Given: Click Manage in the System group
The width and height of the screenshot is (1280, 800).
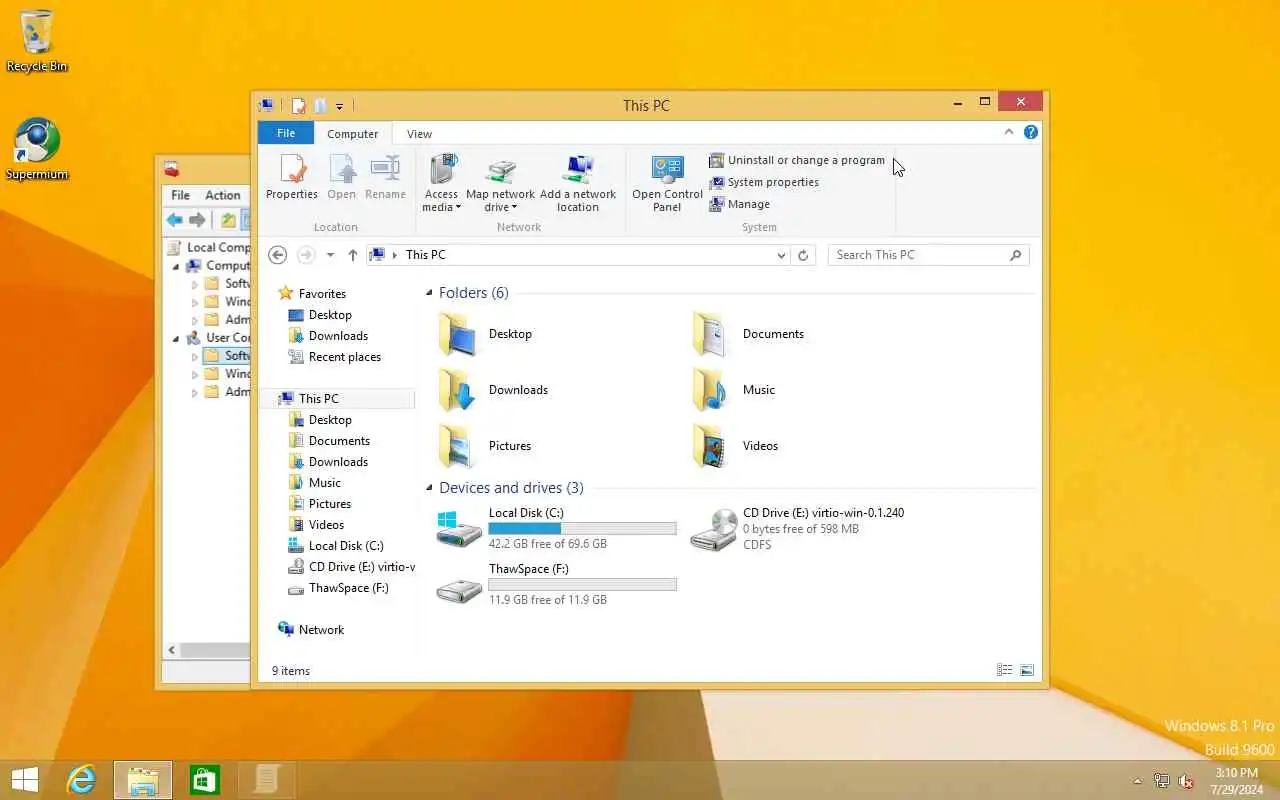Looking at the screenshot, I should coord(740,204).
